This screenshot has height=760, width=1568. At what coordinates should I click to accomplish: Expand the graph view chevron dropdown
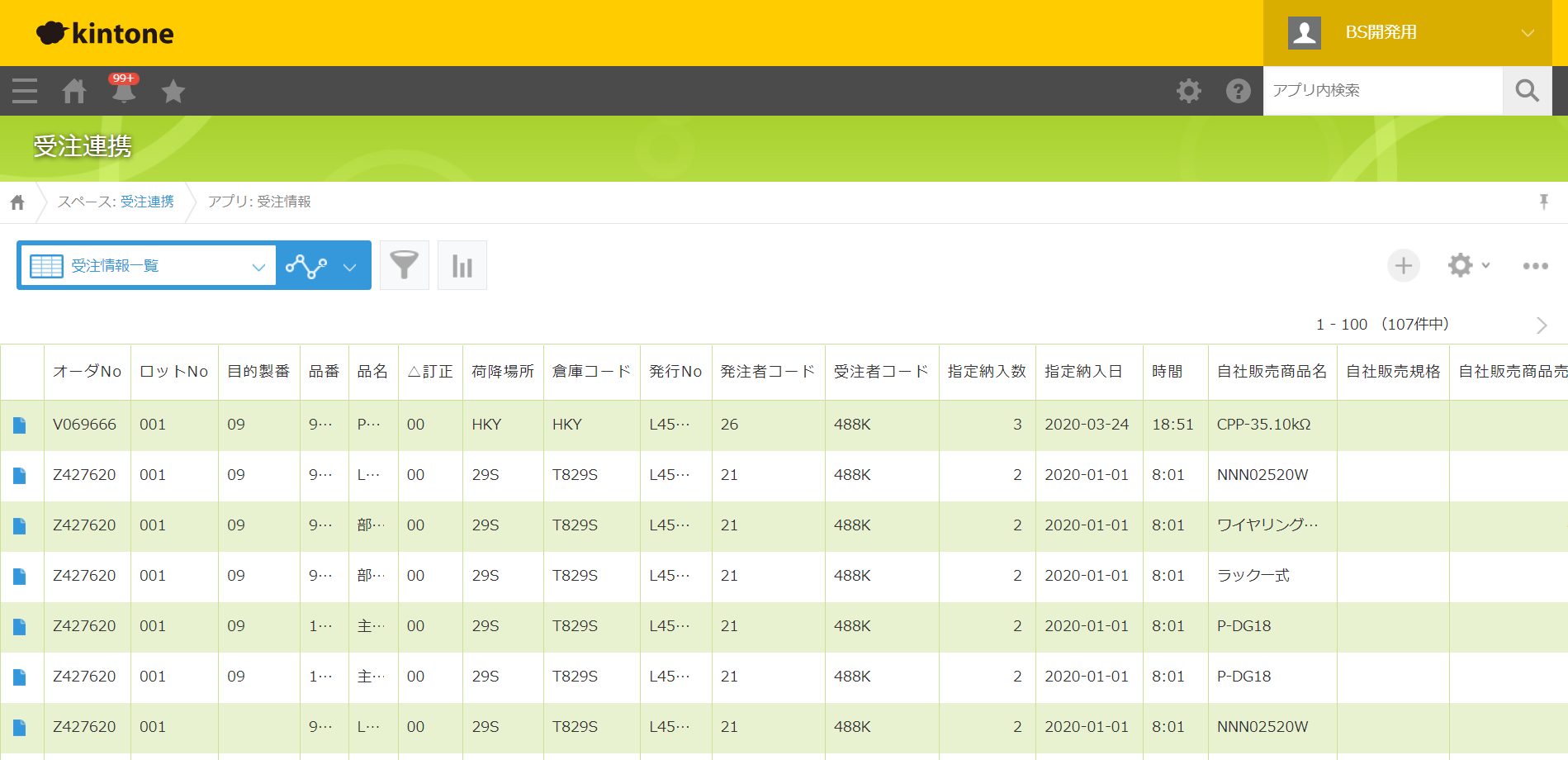tap(349, 266)
